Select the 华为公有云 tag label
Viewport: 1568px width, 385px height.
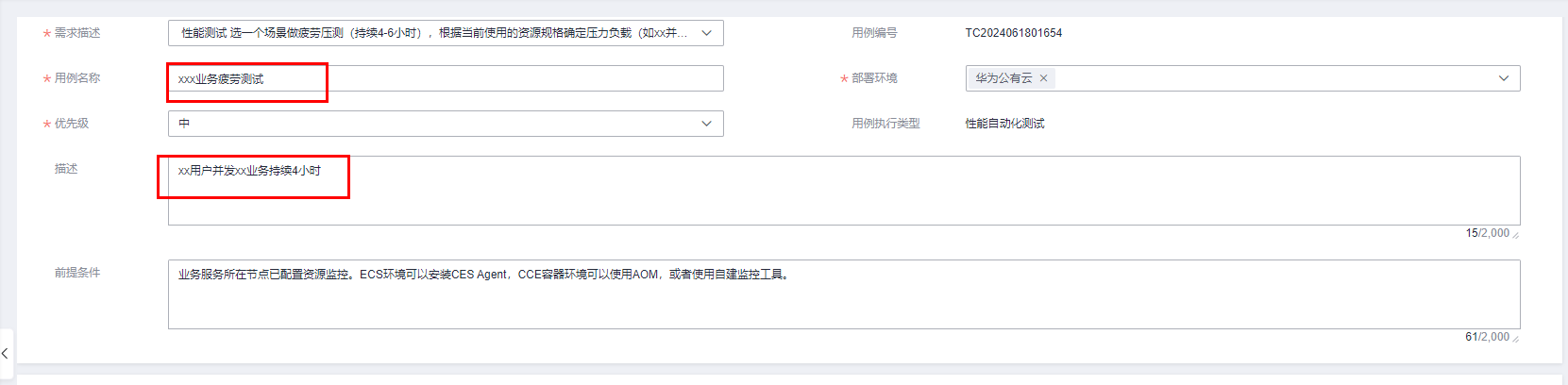[1003, 78]
